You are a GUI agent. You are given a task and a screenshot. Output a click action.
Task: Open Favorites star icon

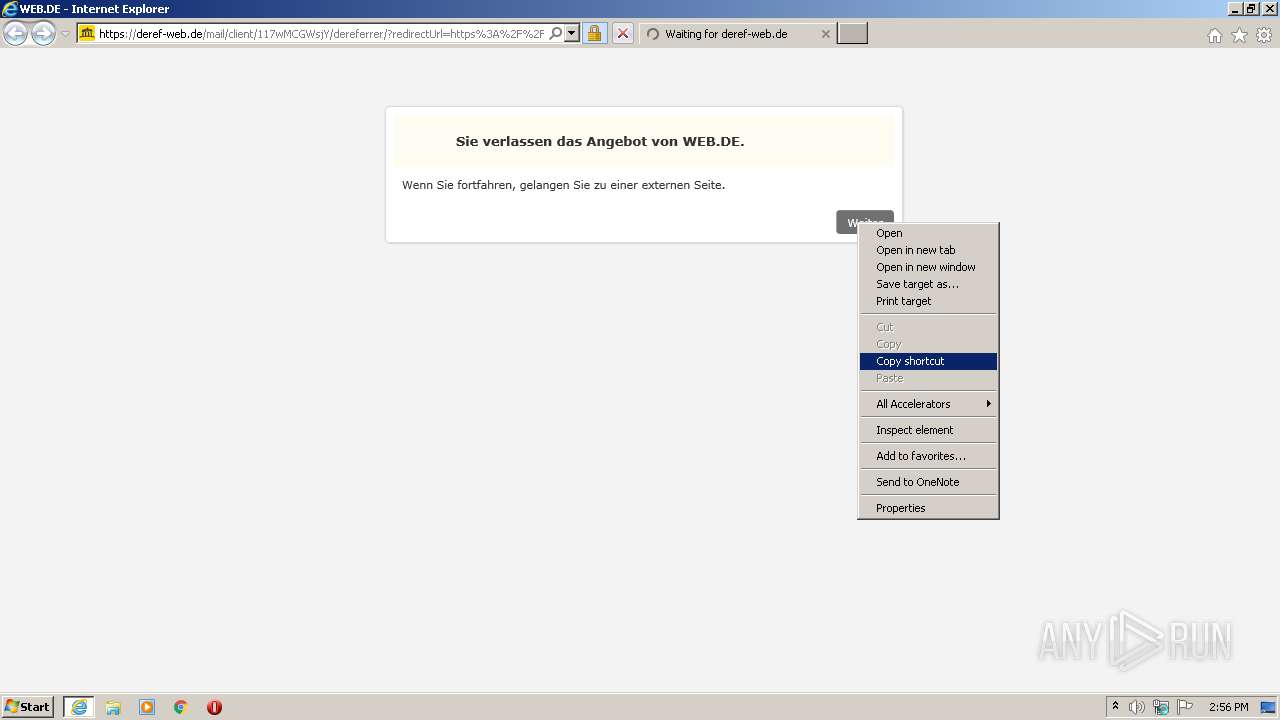pyautogui.click(x=1239, y=35)
